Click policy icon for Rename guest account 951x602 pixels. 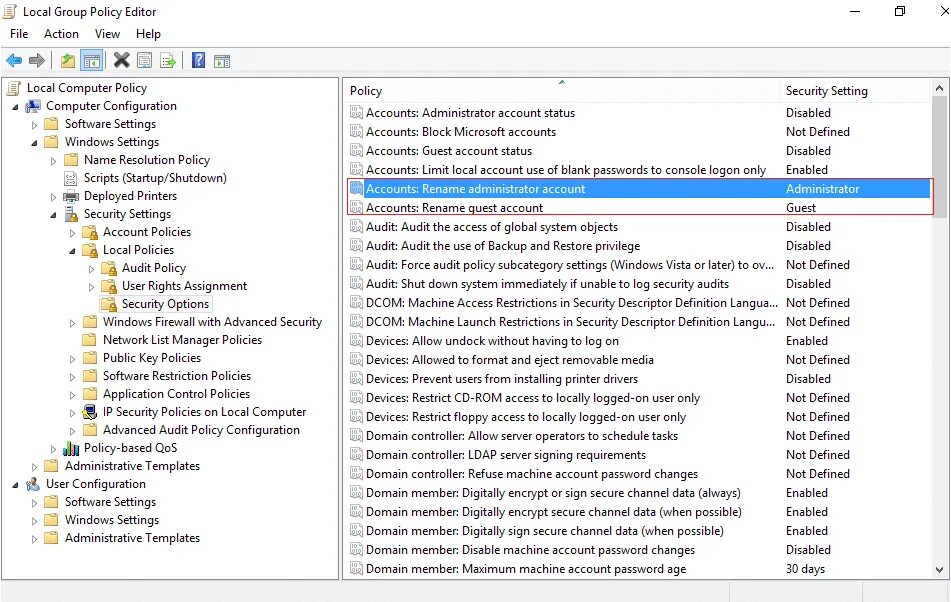click(356, 208)
